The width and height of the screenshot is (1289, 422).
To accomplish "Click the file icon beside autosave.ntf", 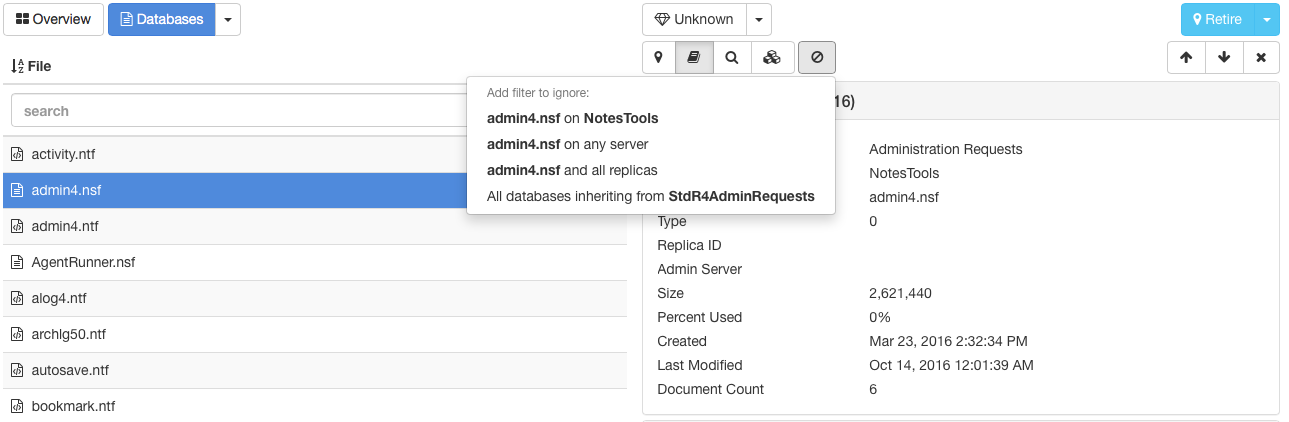I will pos(16,370).
